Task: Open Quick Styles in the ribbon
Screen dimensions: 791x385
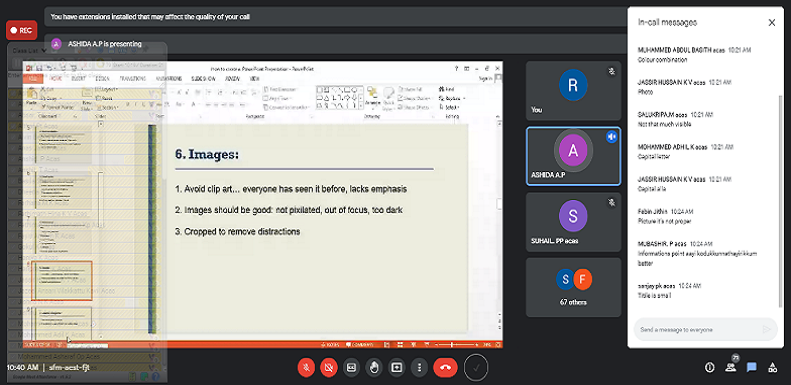Action: point(388,97)
